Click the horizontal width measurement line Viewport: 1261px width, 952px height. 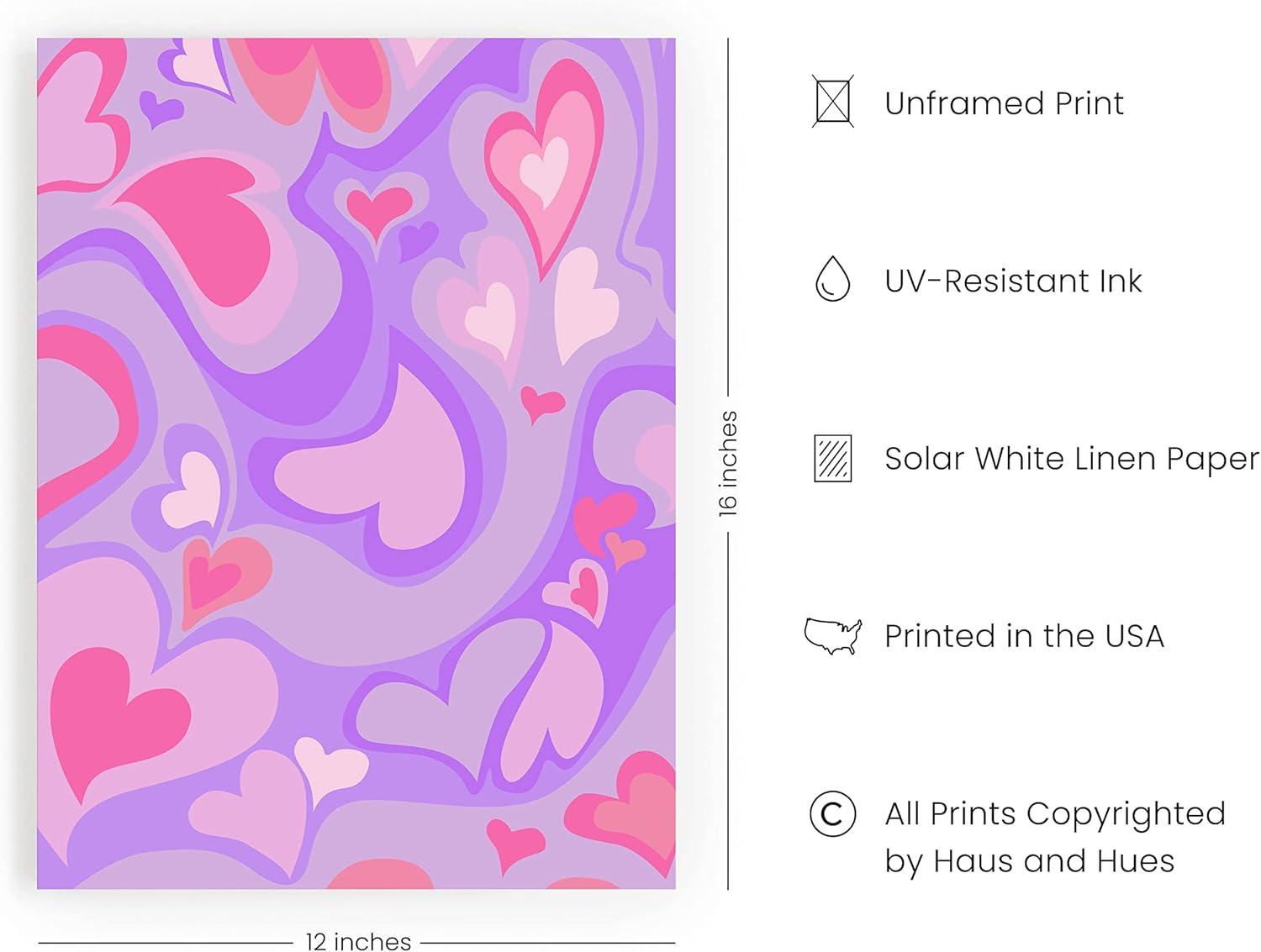click(x=356, y=942)
